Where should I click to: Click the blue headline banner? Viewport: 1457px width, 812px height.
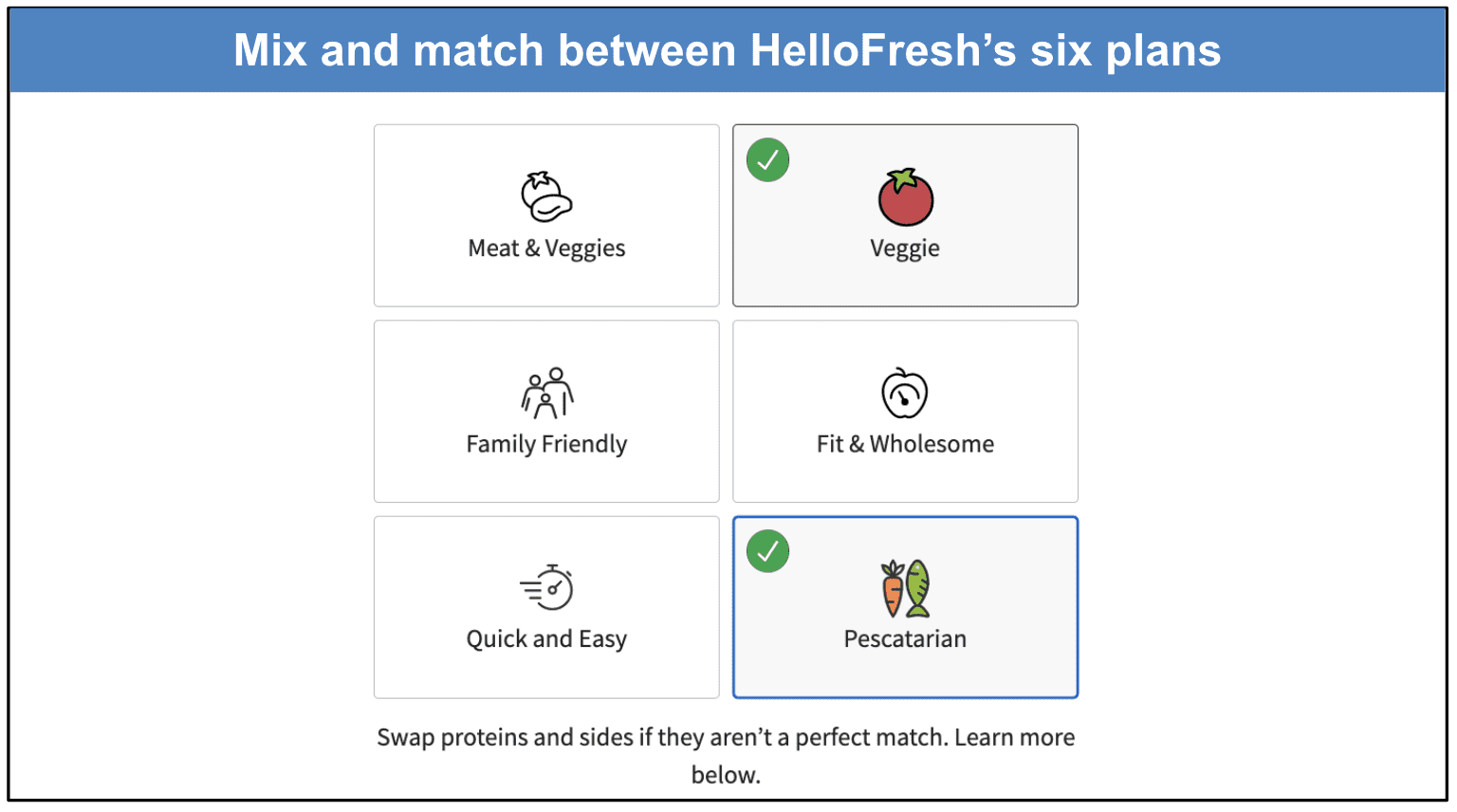click(x=728, y=49)
